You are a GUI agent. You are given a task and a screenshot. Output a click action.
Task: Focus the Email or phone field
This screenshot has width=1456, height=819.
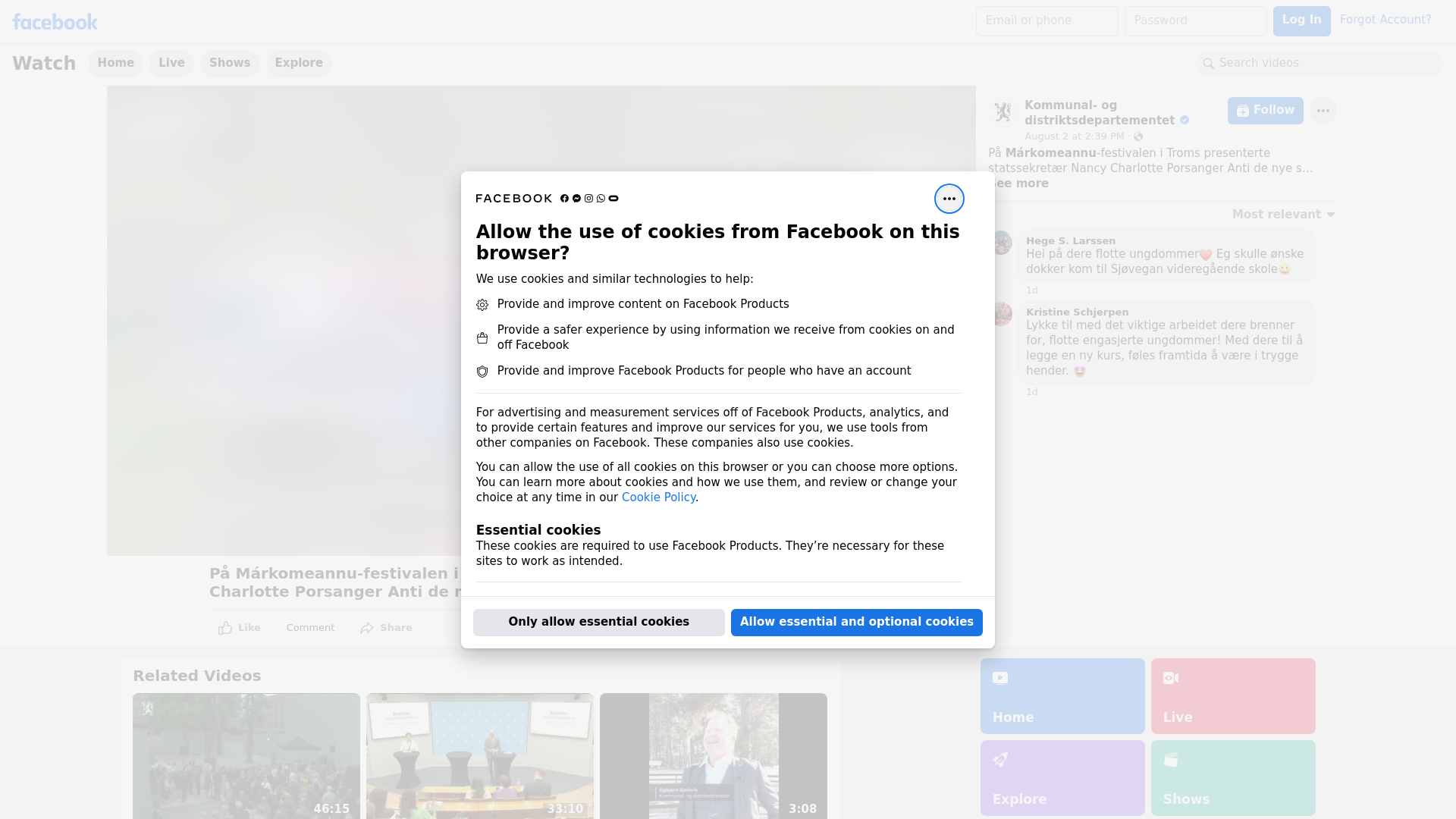click(x=1046, y=21)
